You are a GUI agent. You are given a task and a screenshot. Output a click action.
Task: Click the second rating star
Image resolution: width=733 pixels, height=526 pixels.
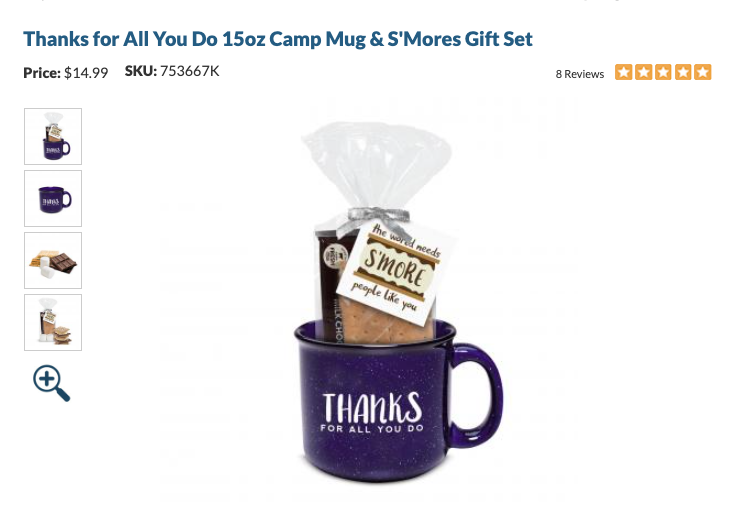643,72
